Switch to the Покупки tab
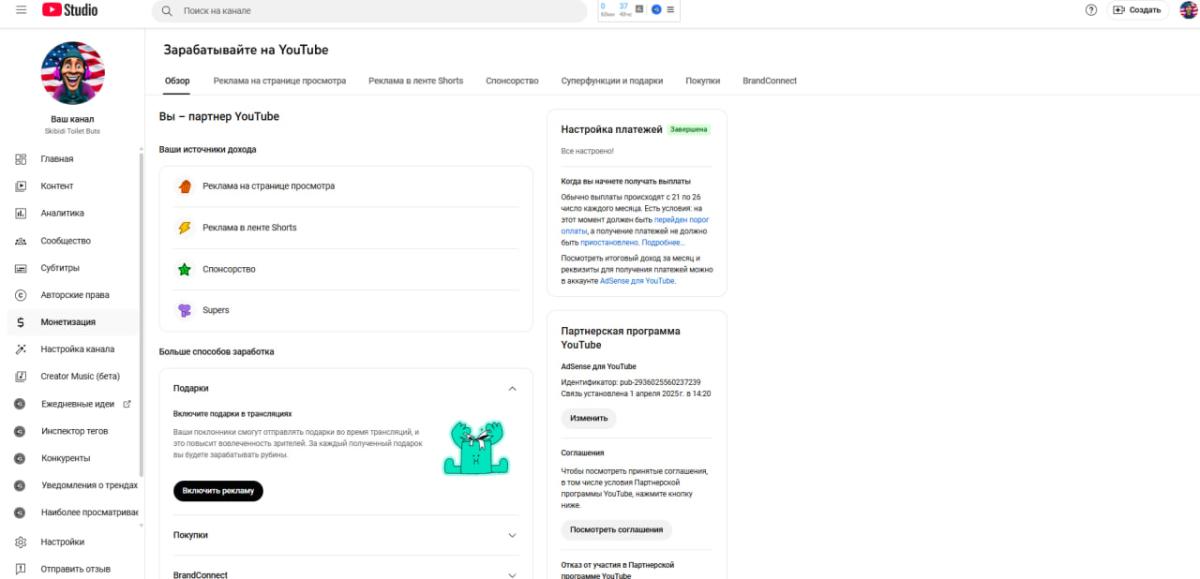 (703, 81)
